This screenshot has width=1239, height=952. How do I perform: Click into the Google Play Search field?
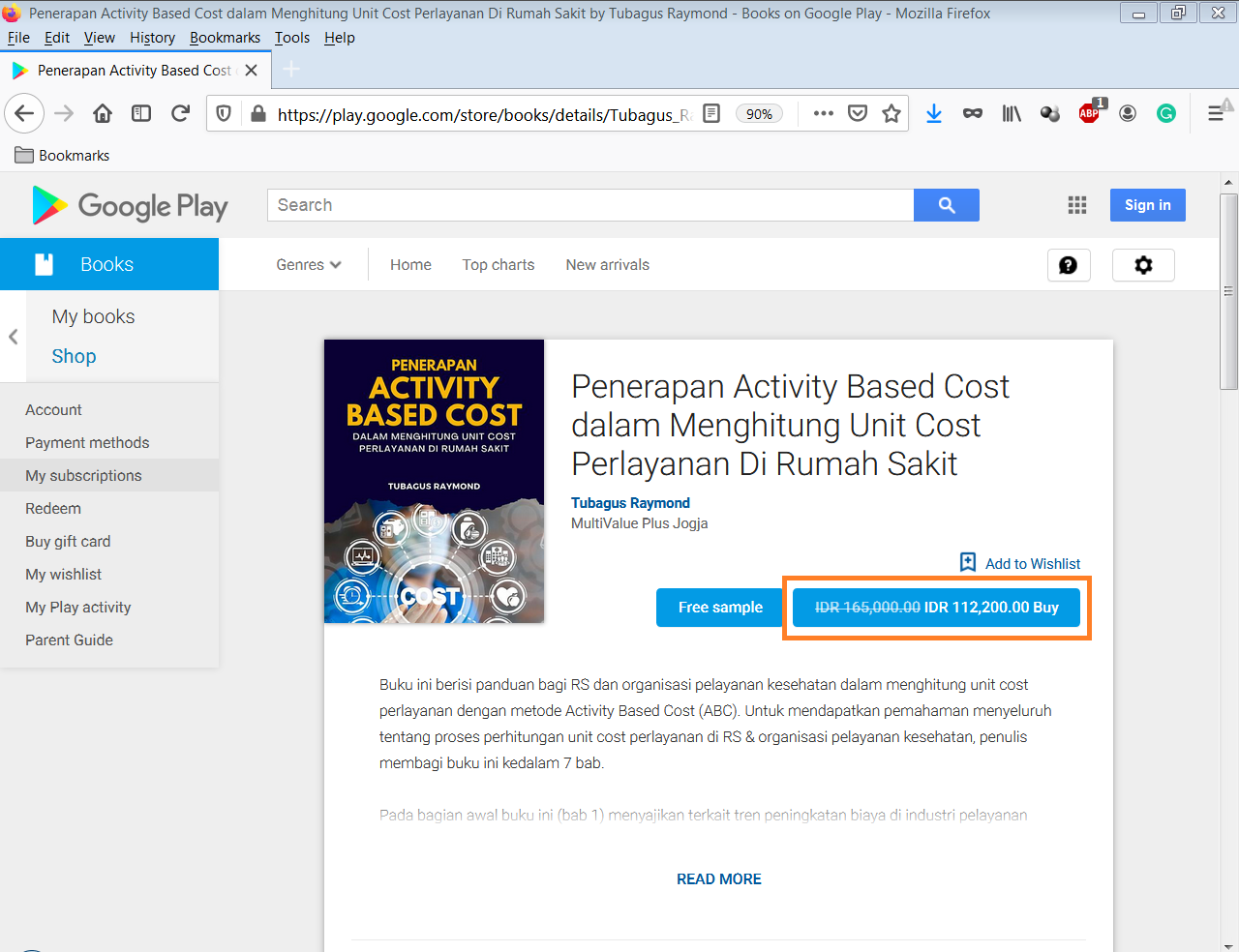[590, 205]
